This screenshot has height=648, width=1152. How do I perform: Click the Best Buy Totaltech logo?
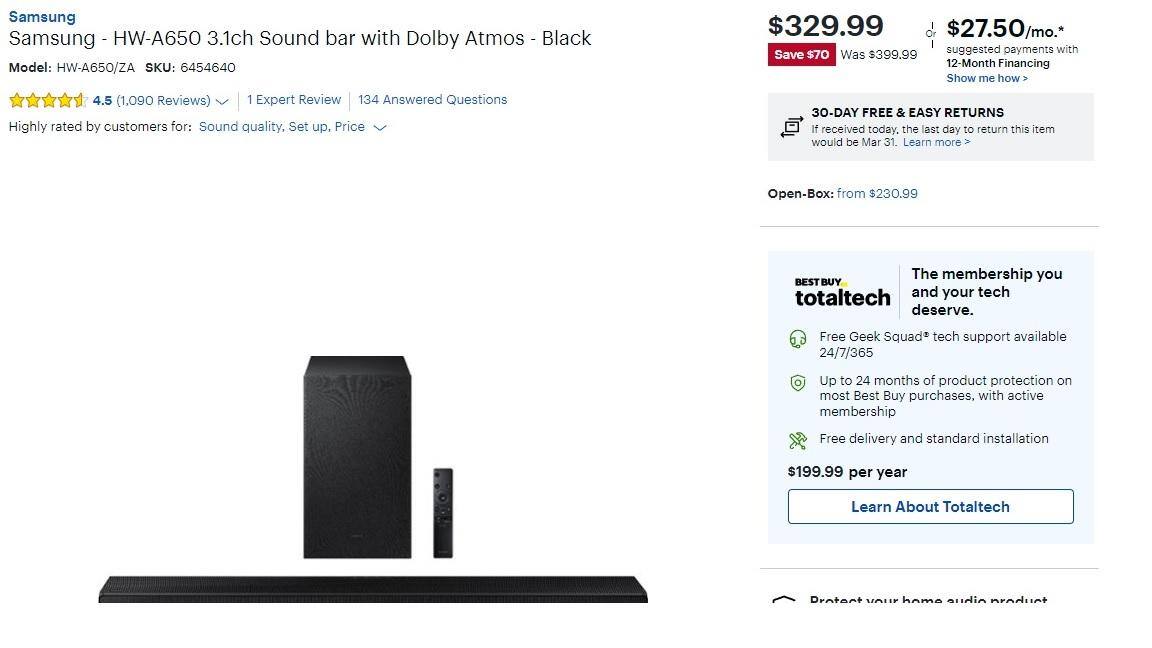(842, 292)
